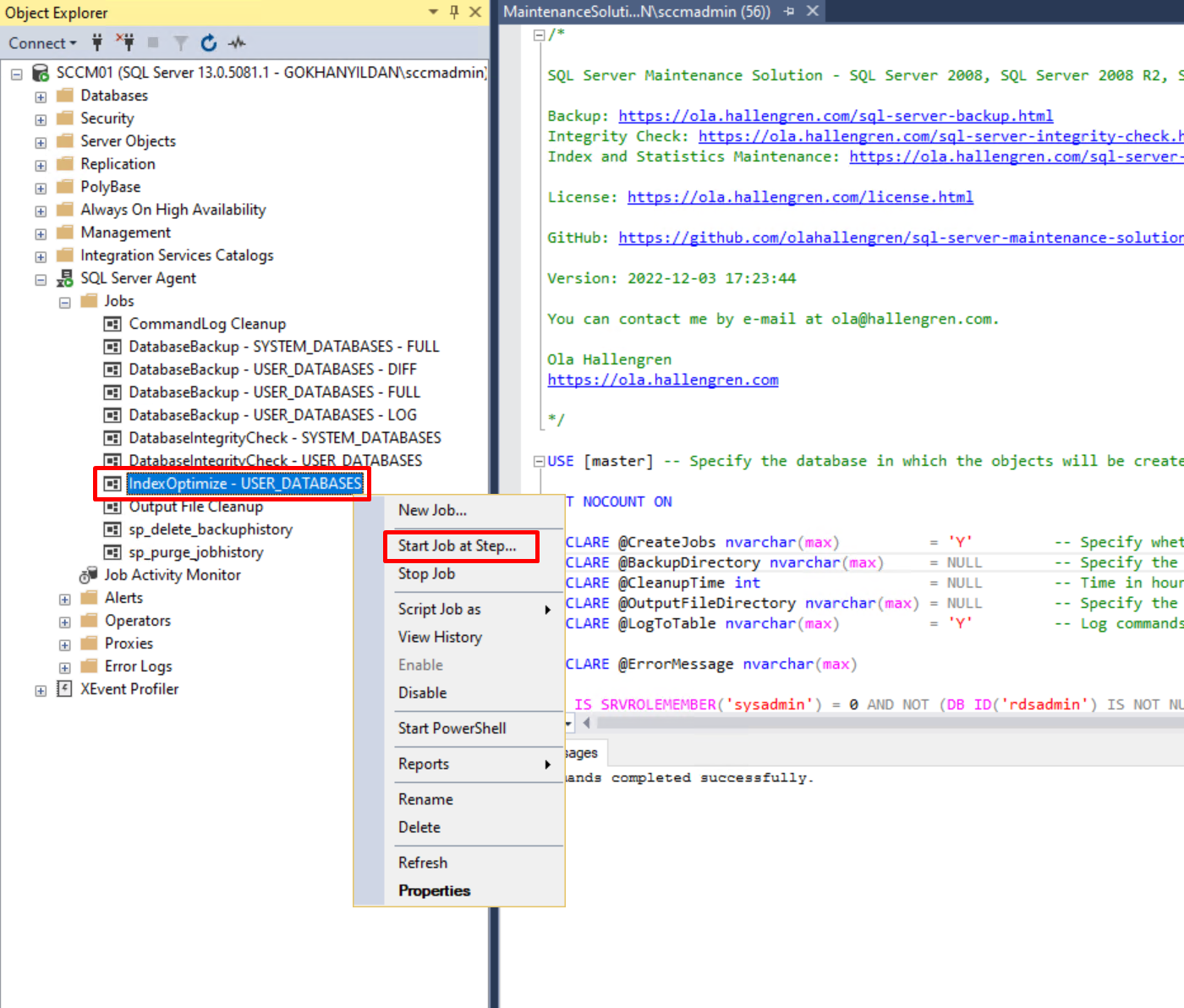The height and width of the screenshot is (1008, 1184).
Task: Switch to the MaintenanceSolution query tab
Action: pyautogui.click(x=637, y=12)
